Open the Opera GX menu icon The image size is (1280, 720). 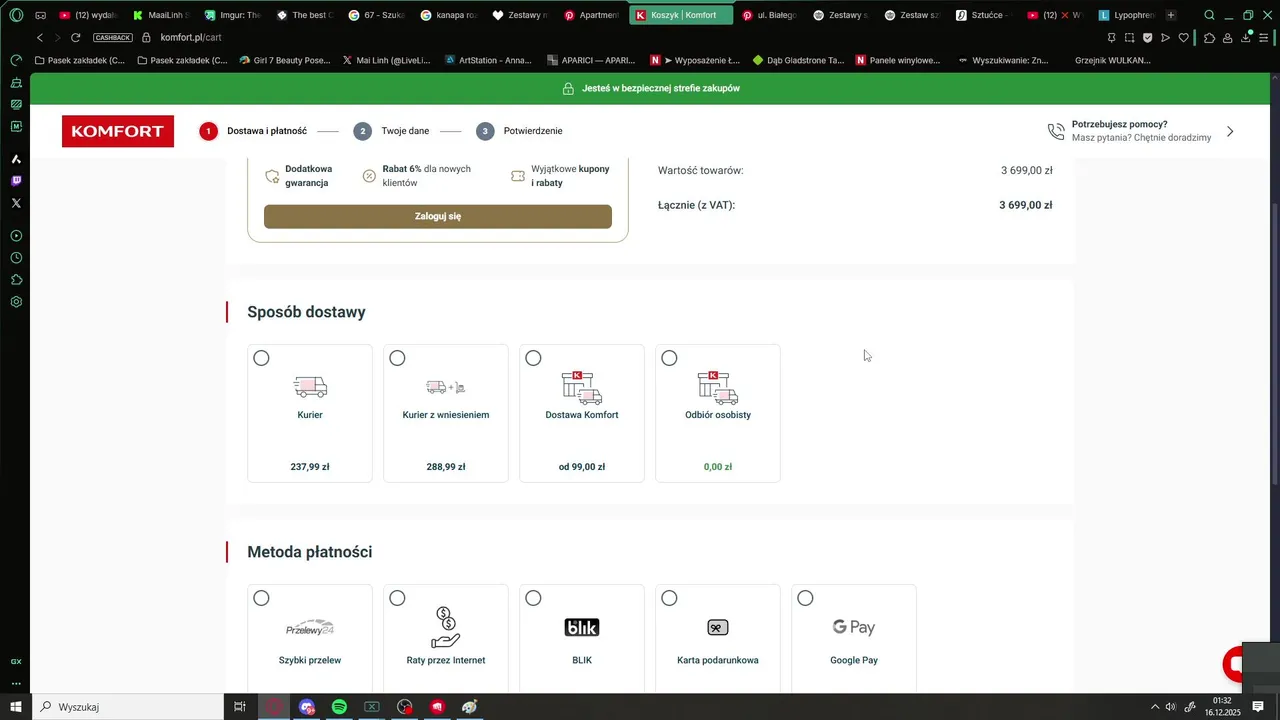16,15
